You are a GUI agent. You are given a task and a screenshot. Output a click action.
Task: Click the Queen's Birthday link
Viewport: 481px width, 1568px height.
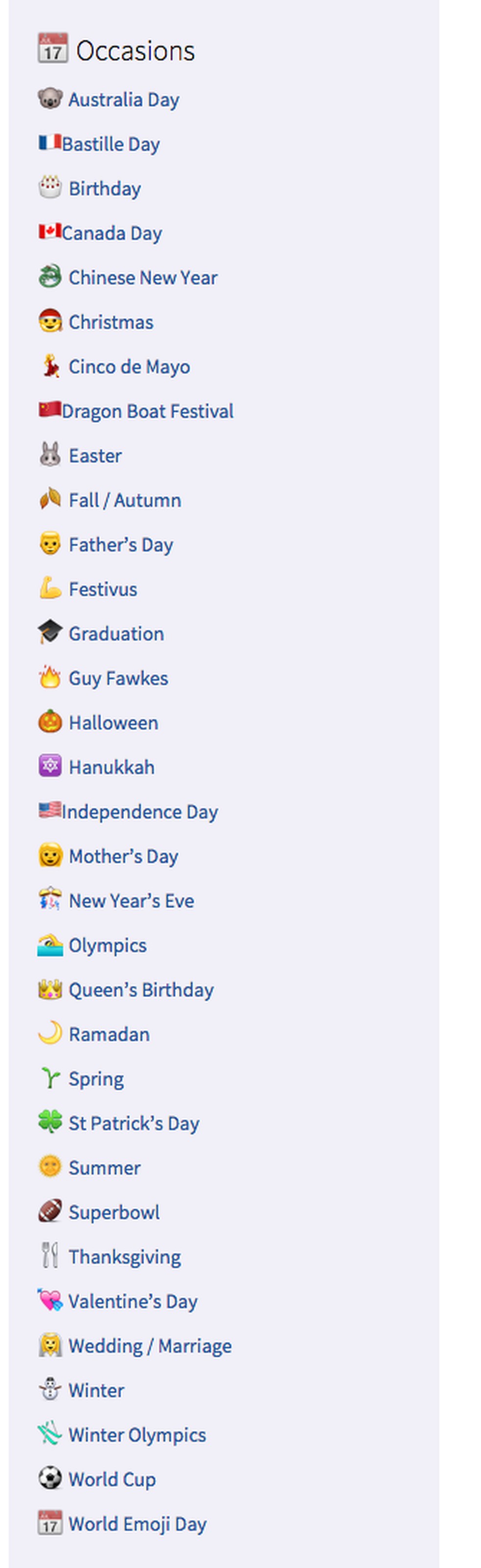tap(141, 990)
